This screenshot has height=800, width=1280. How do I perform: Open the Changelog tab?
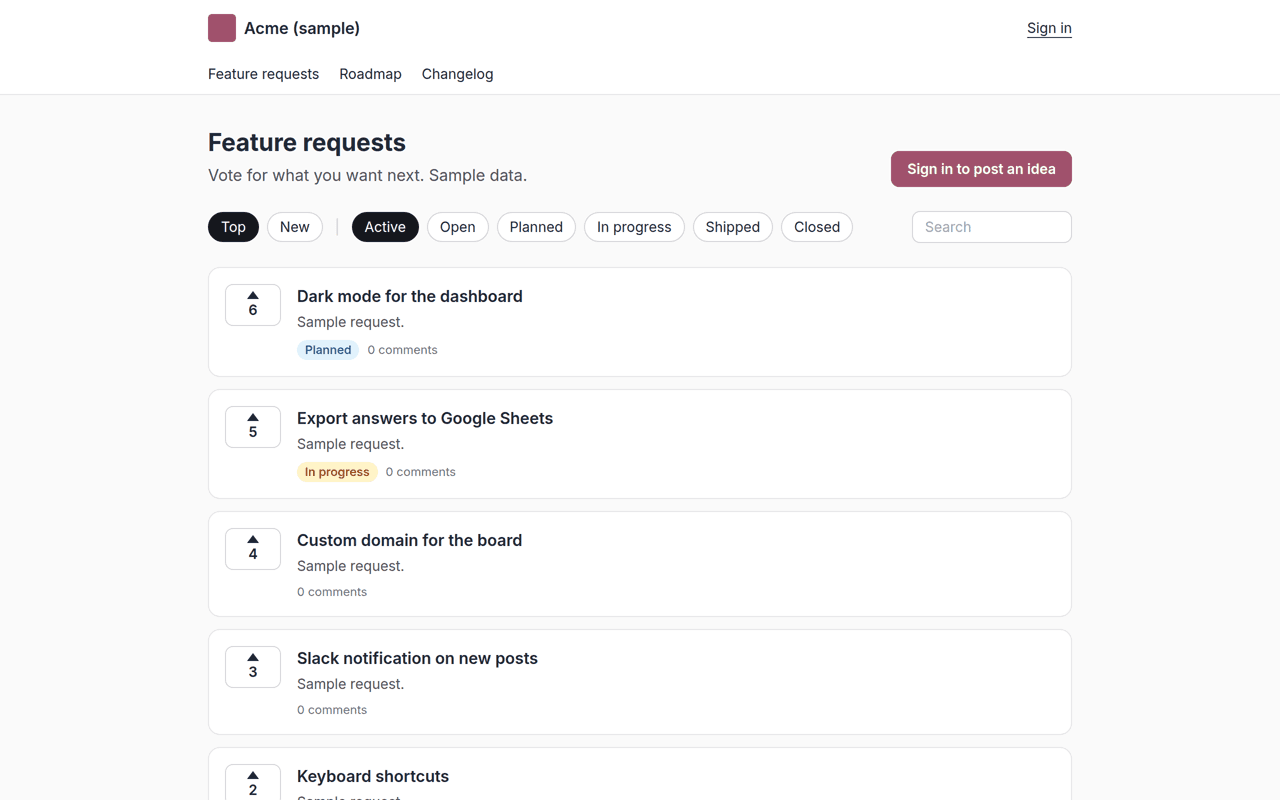457,74
